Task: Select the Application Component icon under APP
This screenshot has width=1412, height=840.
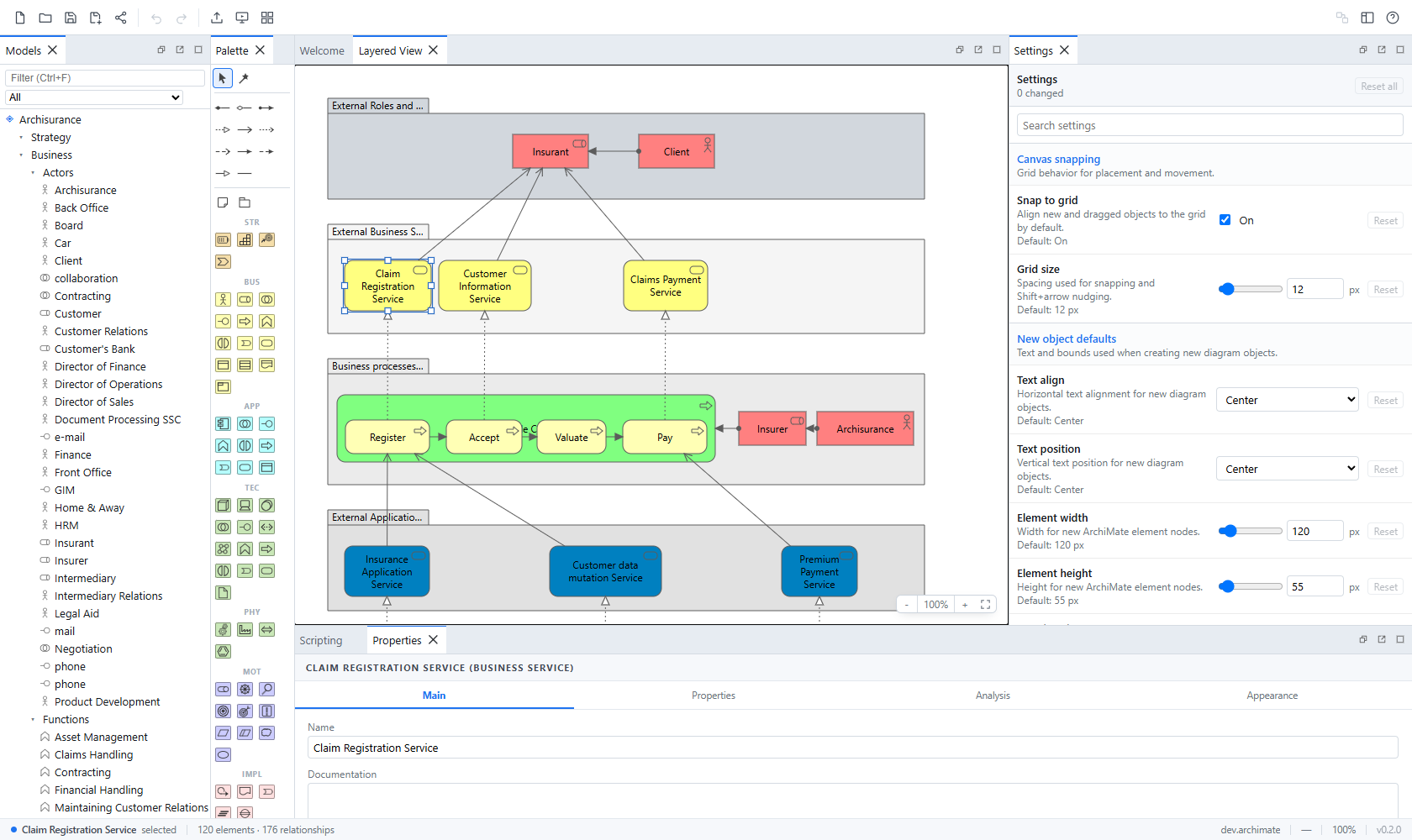Action: [223, 423]
